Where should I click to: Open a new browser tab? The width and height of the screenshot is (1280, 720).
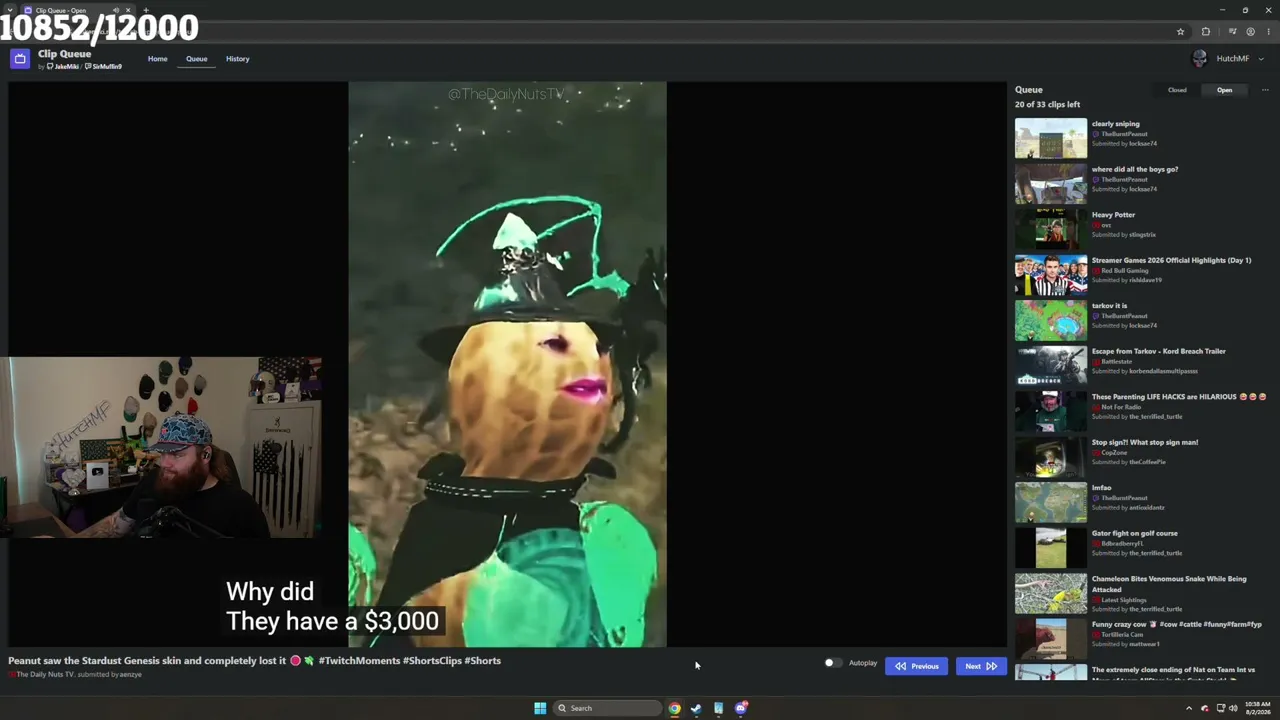[146, 10]
